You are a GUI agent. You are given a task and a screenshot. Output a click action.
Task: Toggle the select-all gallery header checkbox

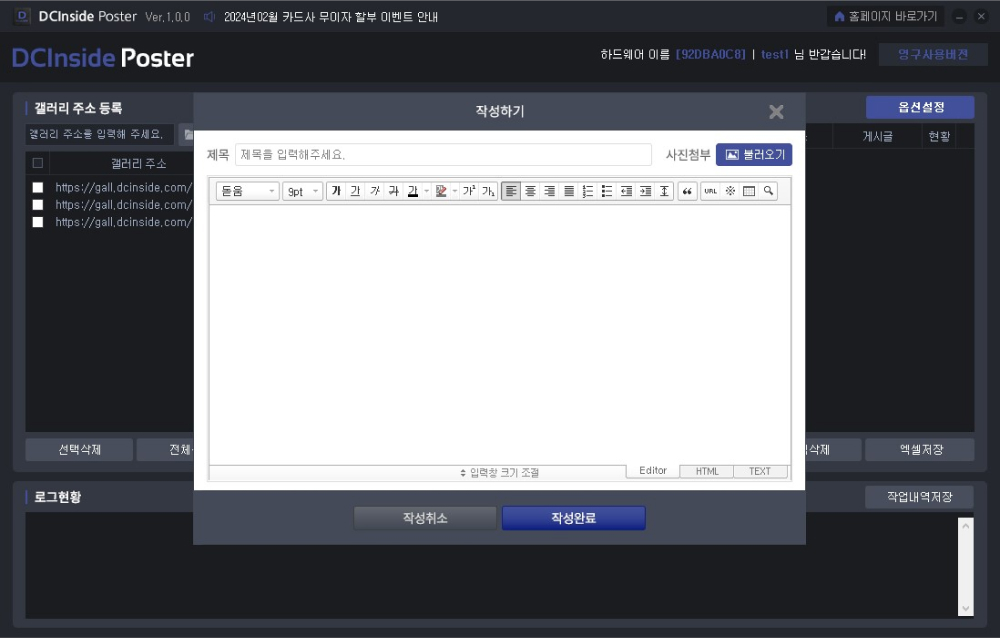point(38,163)
